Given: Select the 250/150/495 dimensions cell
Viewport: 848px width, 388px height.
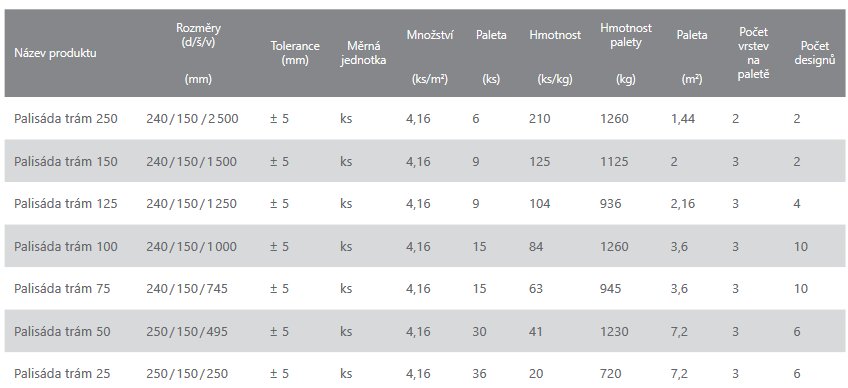Looking at the screenshot, I should coord(187,331).
